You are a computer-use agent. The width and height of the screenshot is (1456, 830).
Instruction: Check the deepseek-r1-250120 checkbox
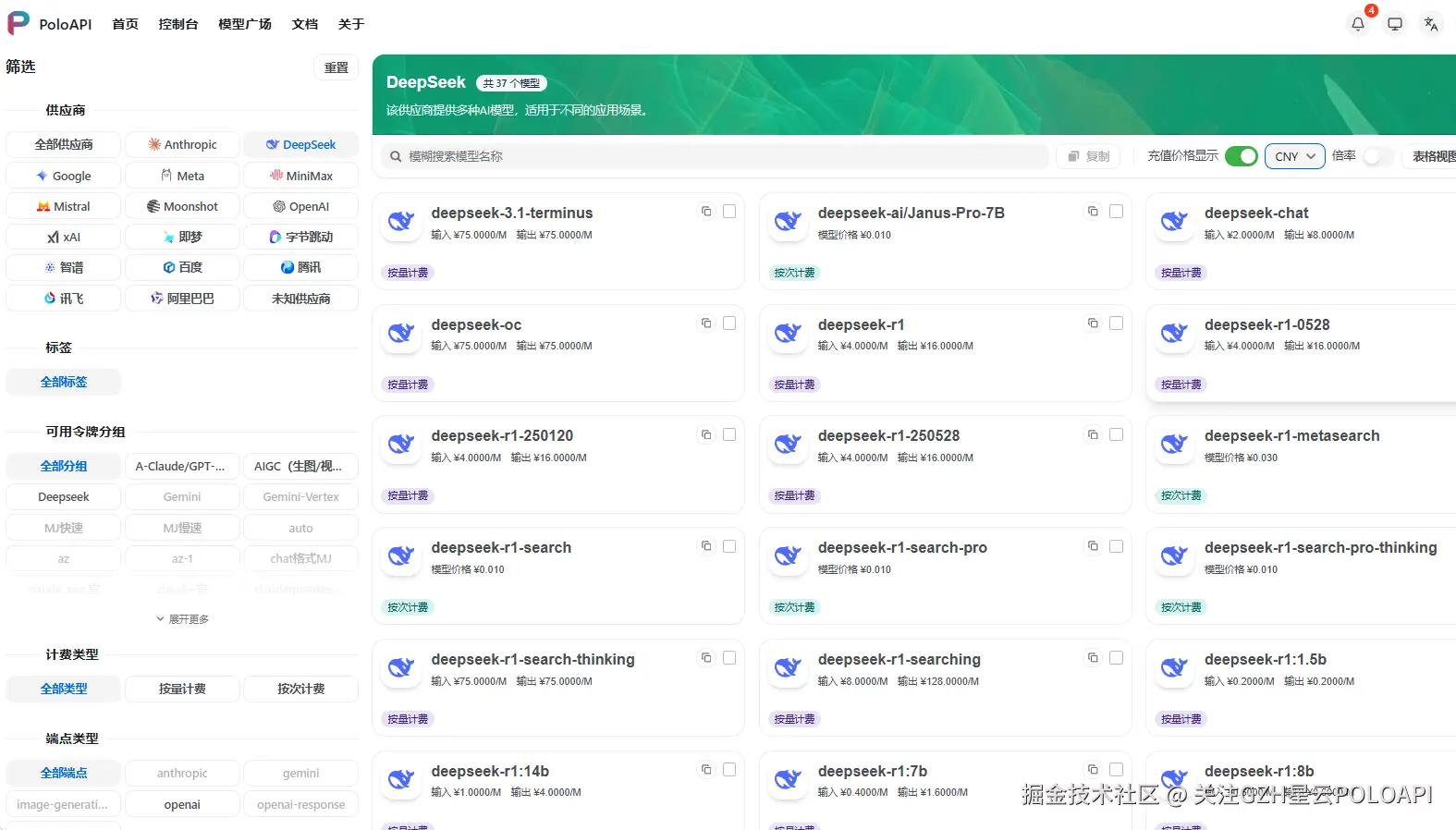click(x=729, y=434)
